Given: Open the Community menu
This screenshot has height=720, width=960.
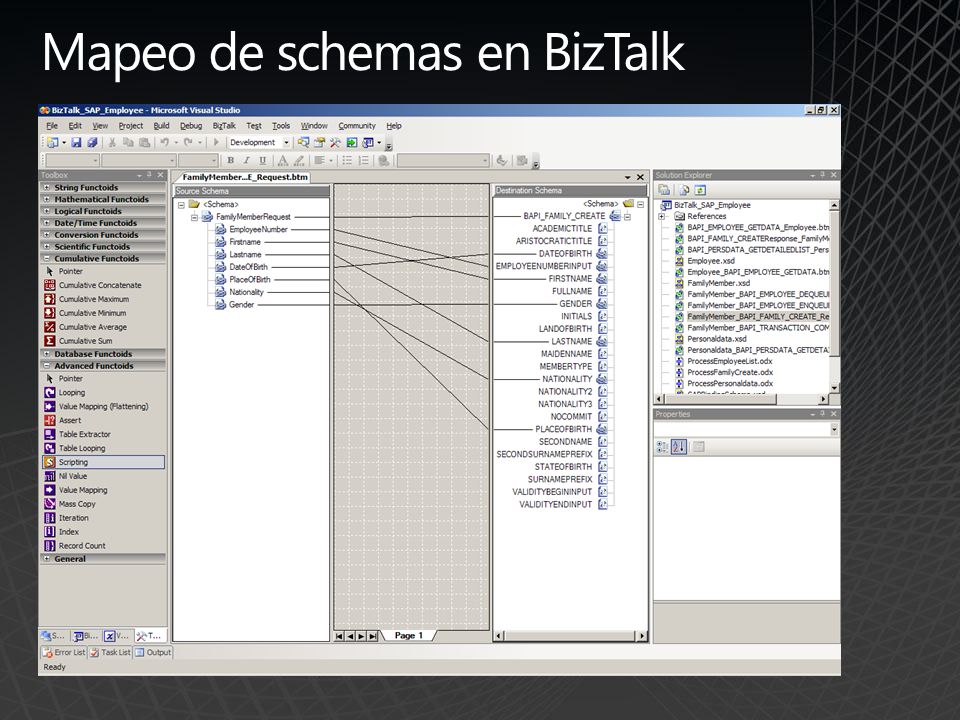Looking at the screenshot, I should [357, 126].
